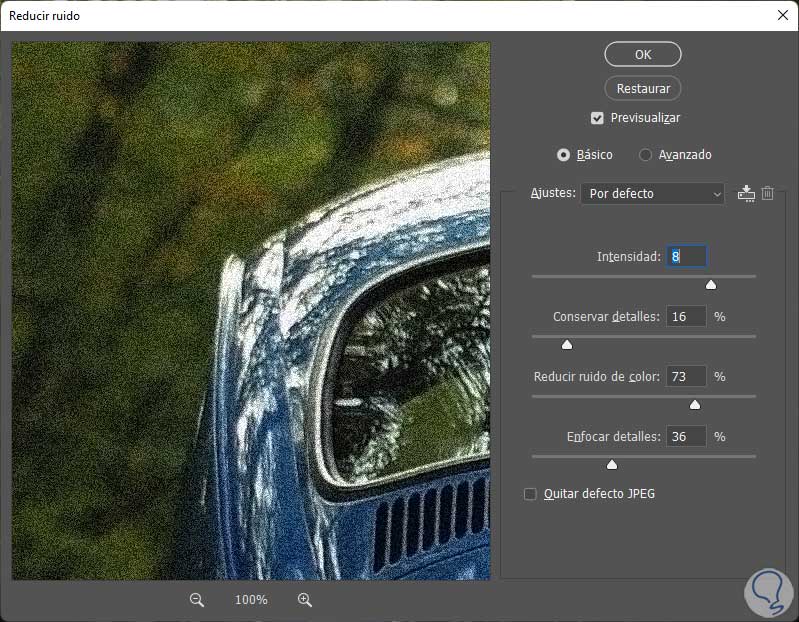Toggle the Previsualizar checkbox
799x622 pixels.
click(597, 118)
